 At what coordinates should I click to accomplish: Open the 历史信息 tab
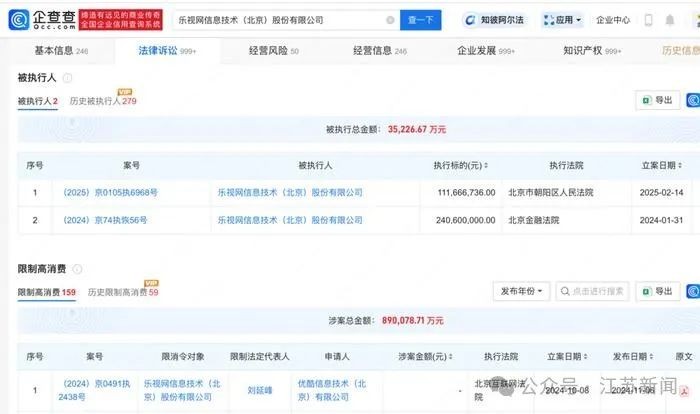pyautogui.click(x=680, y=51)
